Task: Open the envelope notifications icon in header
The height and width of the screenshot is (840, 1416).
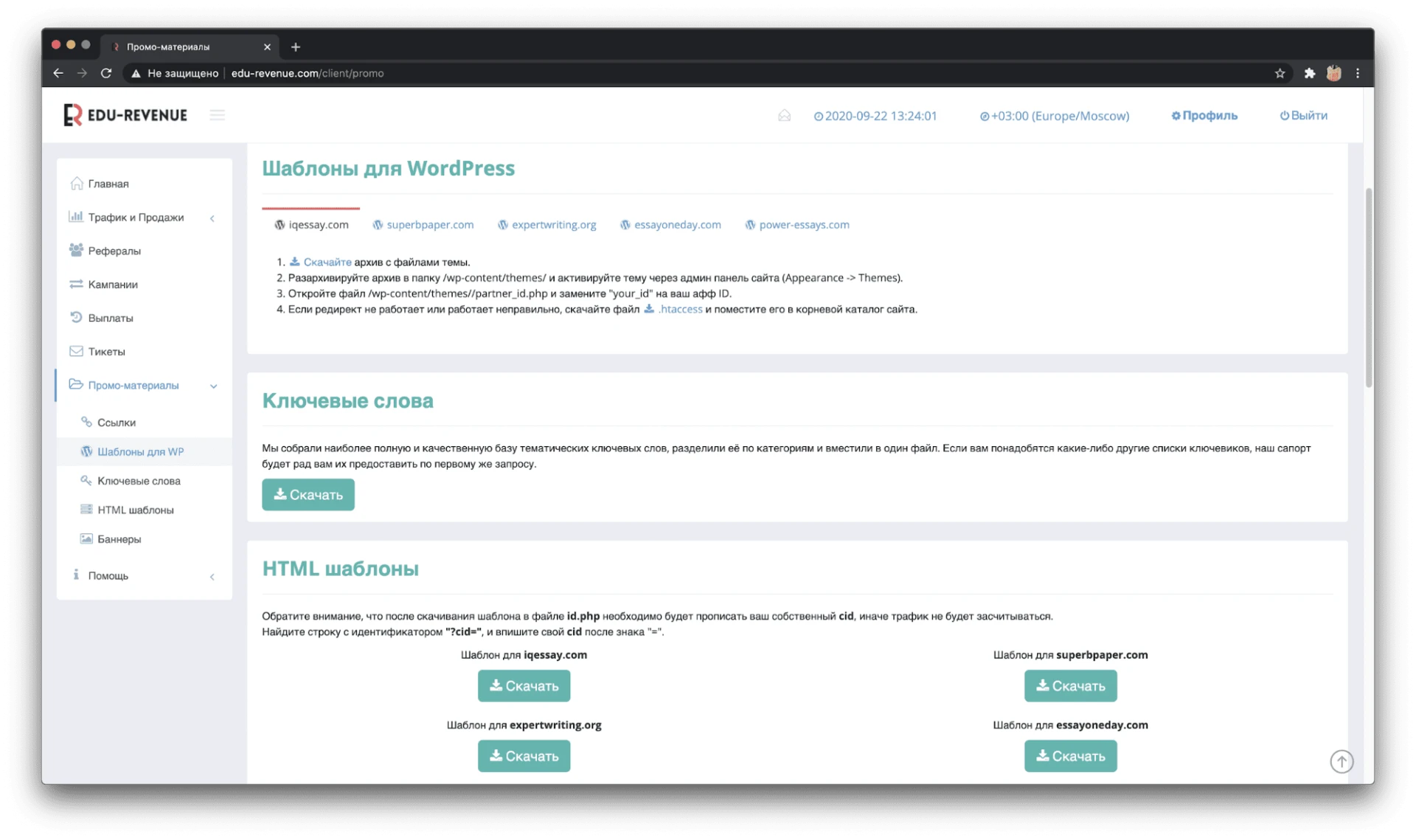Action: 784,116
